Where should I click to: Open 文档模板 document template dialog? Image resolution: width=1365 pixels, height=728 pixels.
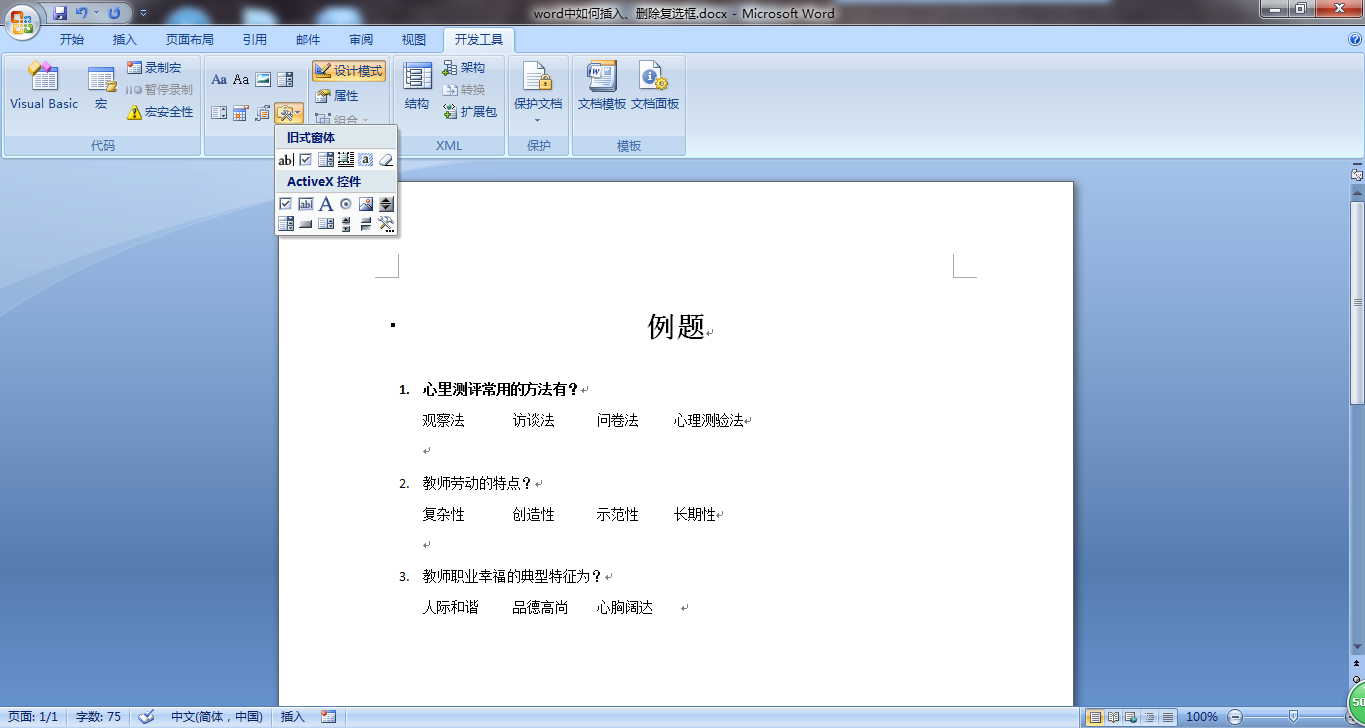pos(601,87)
